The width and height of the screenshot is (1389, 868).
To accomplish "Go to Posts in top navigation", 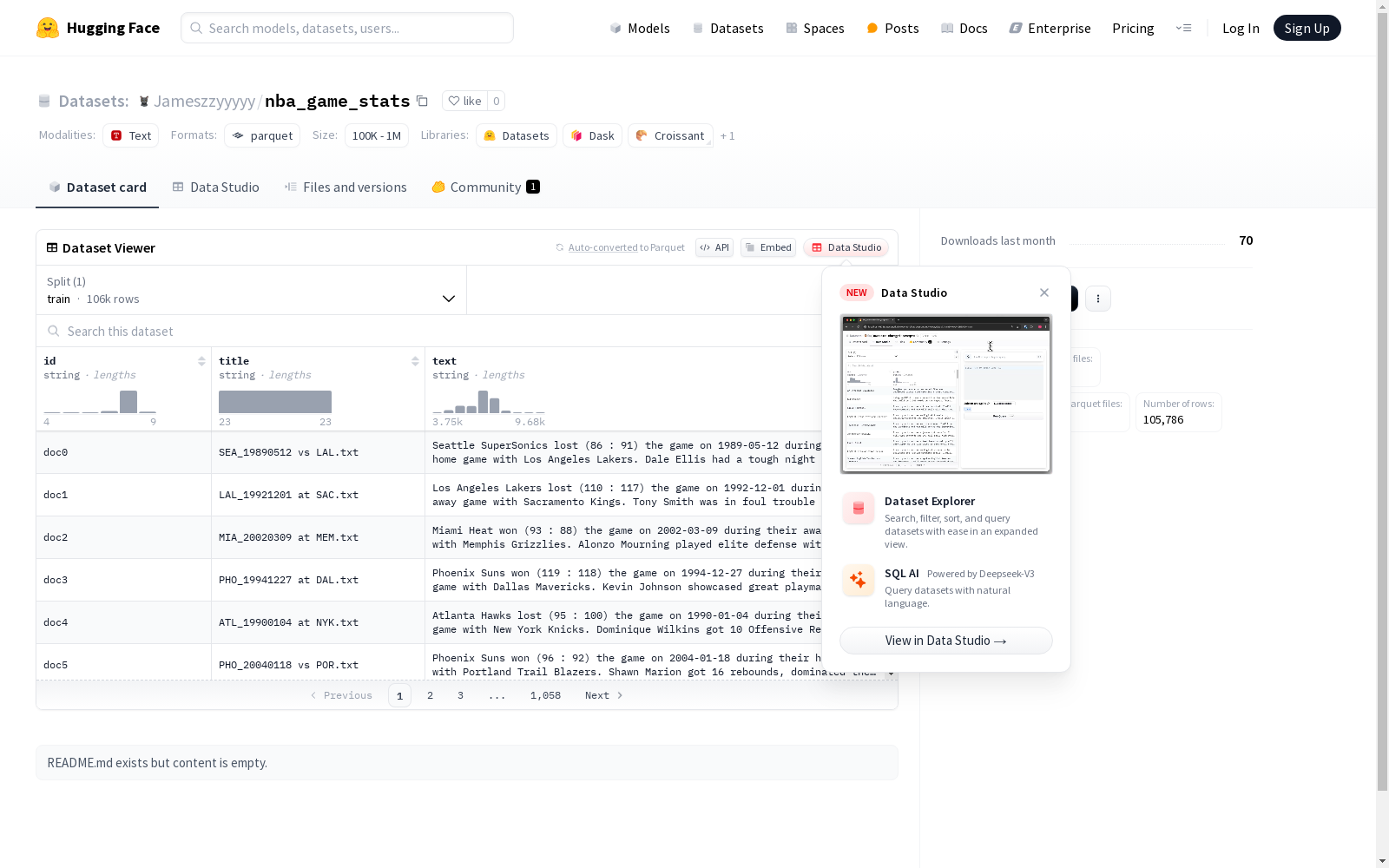I will [892, 28].
